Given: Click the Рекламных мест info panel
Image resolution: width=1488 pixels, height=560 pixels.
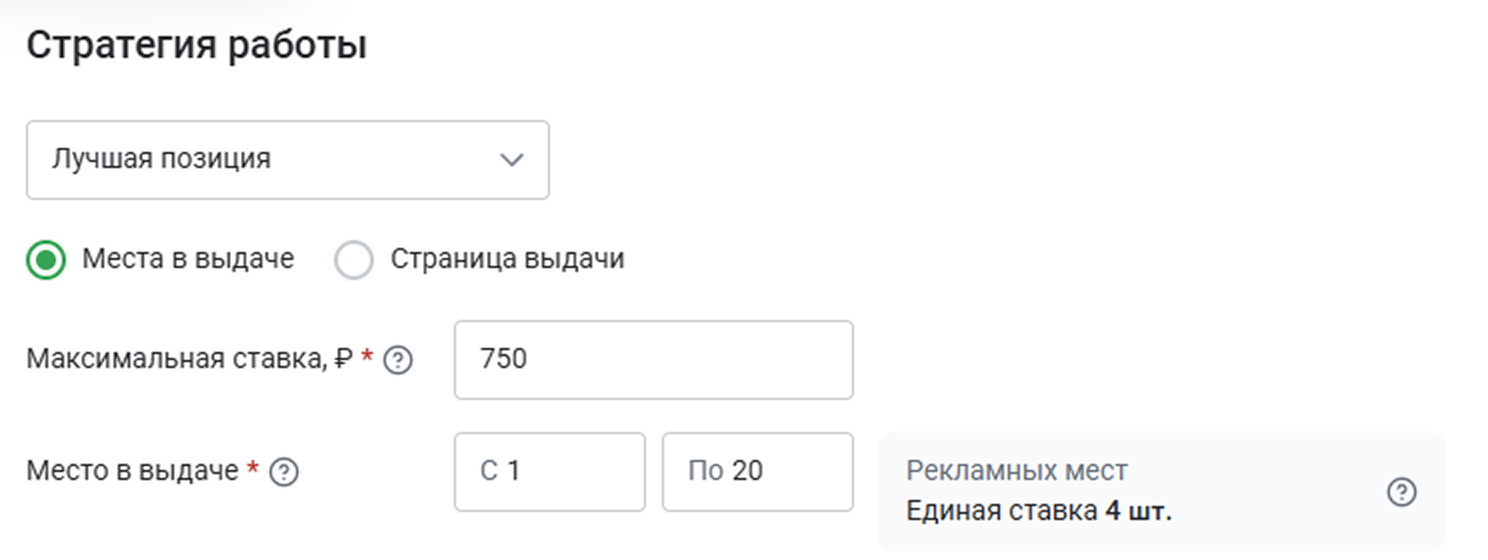Looking at the screenshot, I should tap(1160, 491).
